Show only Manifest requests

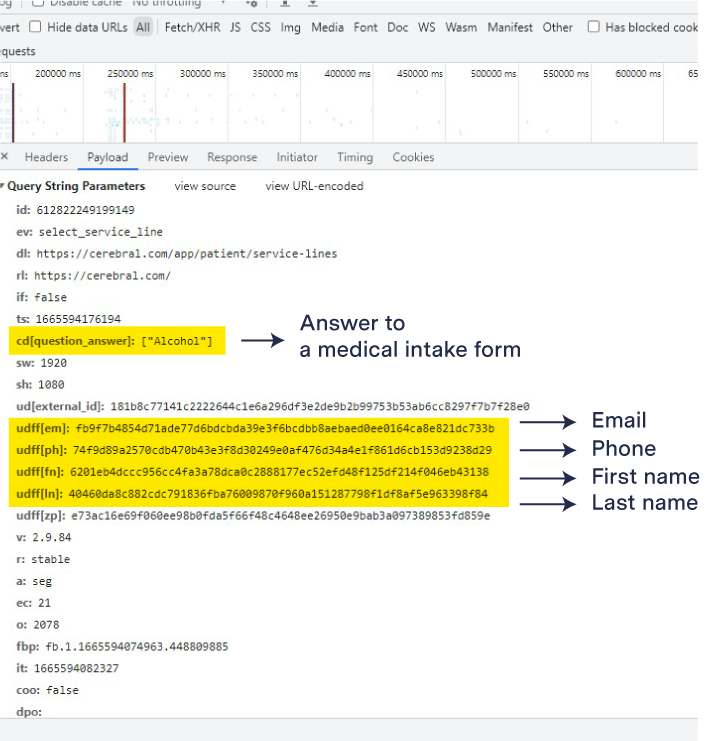pos(510,27)
